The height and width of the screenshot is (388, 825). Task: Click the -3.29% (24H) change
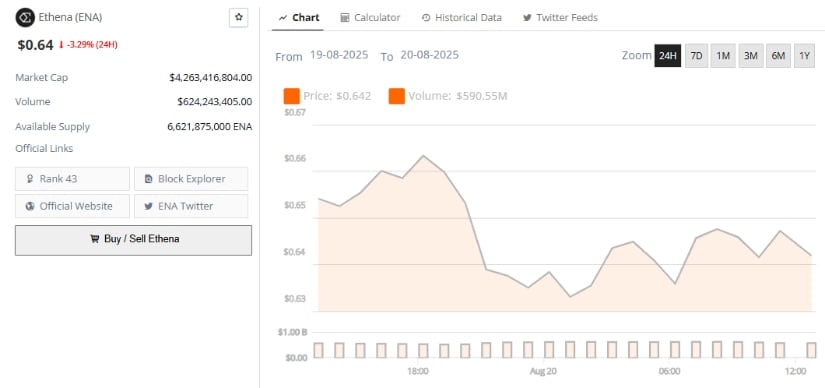coord(88,45)
